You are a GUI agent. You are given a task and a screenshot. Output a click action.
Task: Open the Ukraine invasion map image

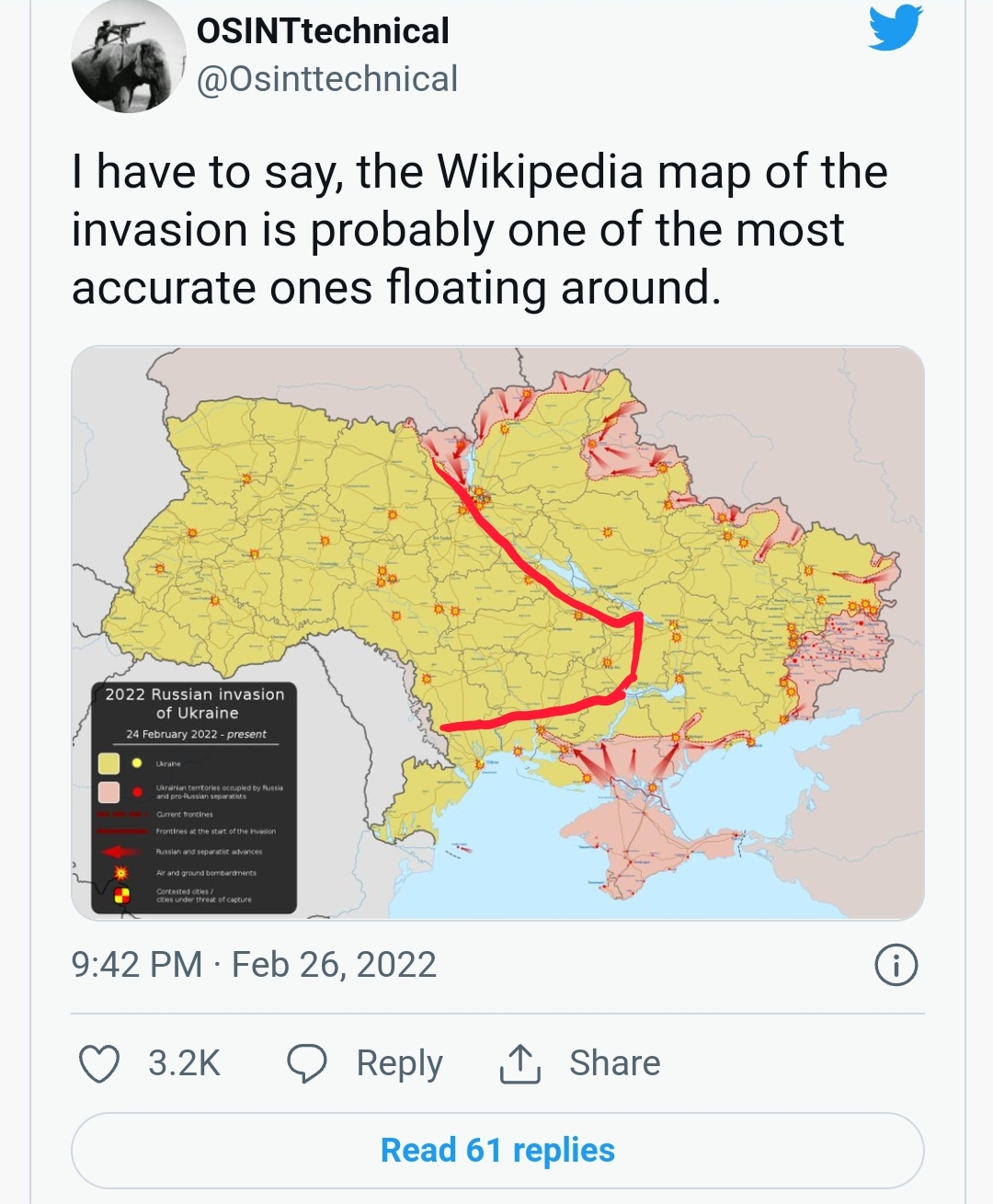pos(497,633)
